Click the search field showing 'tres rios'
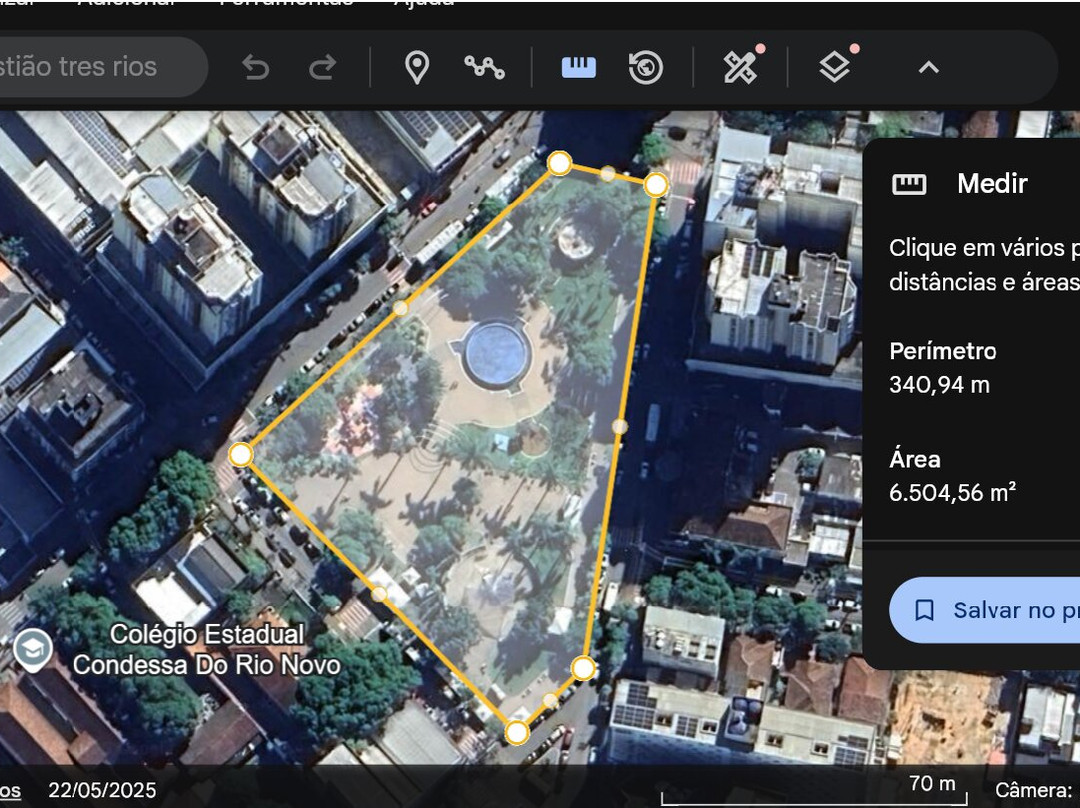This screenshot has width=1080, height=808. pyautogui.click(x=90, y=67)
